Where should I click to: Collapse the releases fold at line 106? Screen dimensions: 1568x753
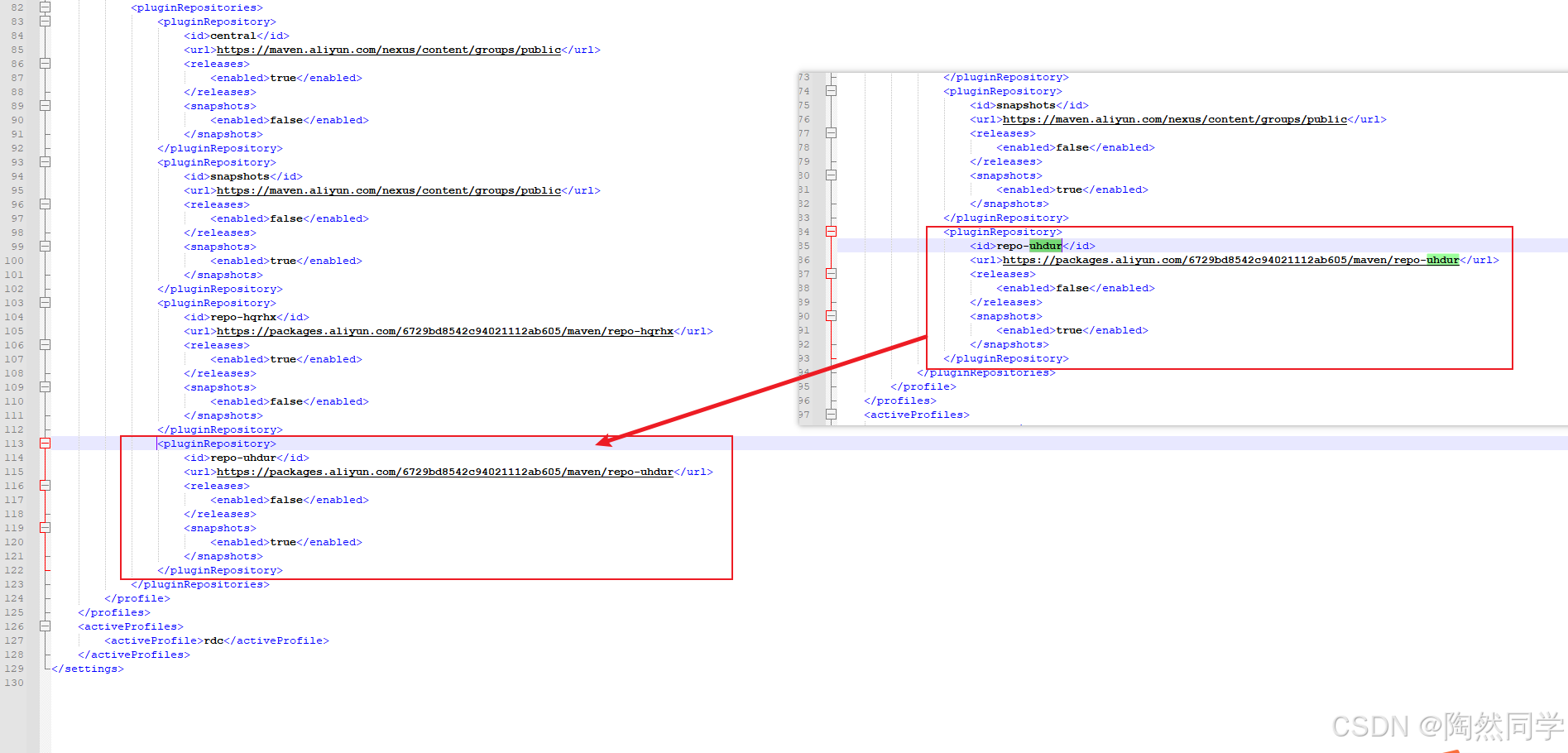point(46,345)
